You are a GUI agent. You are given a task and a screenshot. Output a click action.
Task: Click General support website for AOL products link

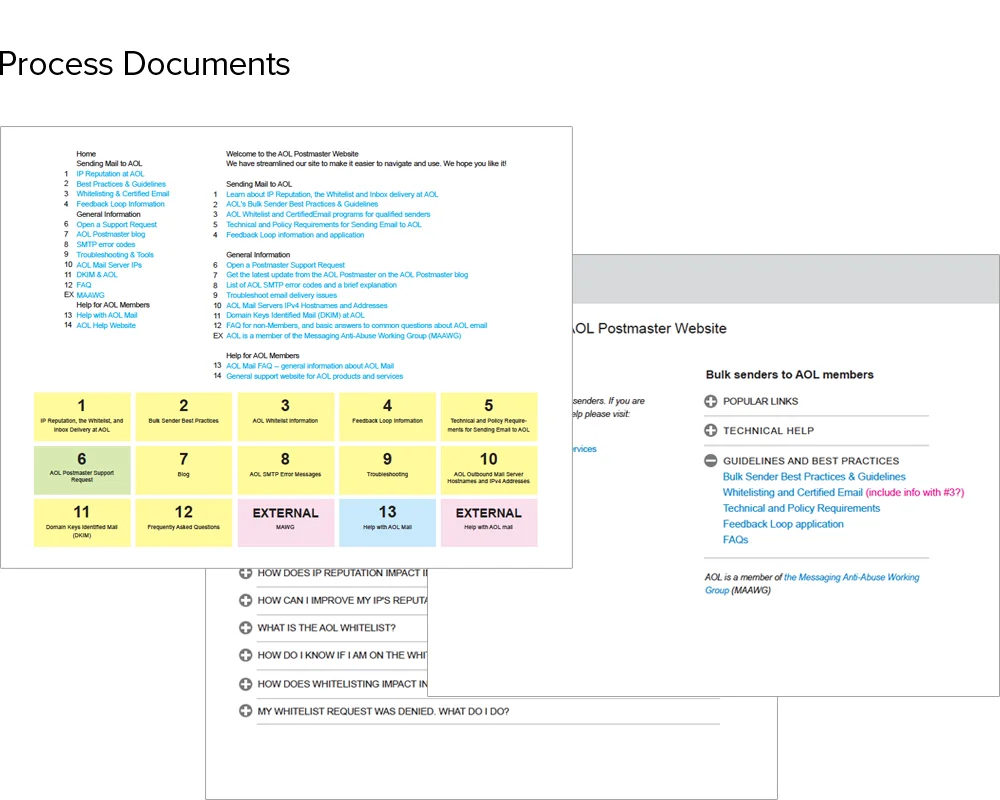coord(314,376)
